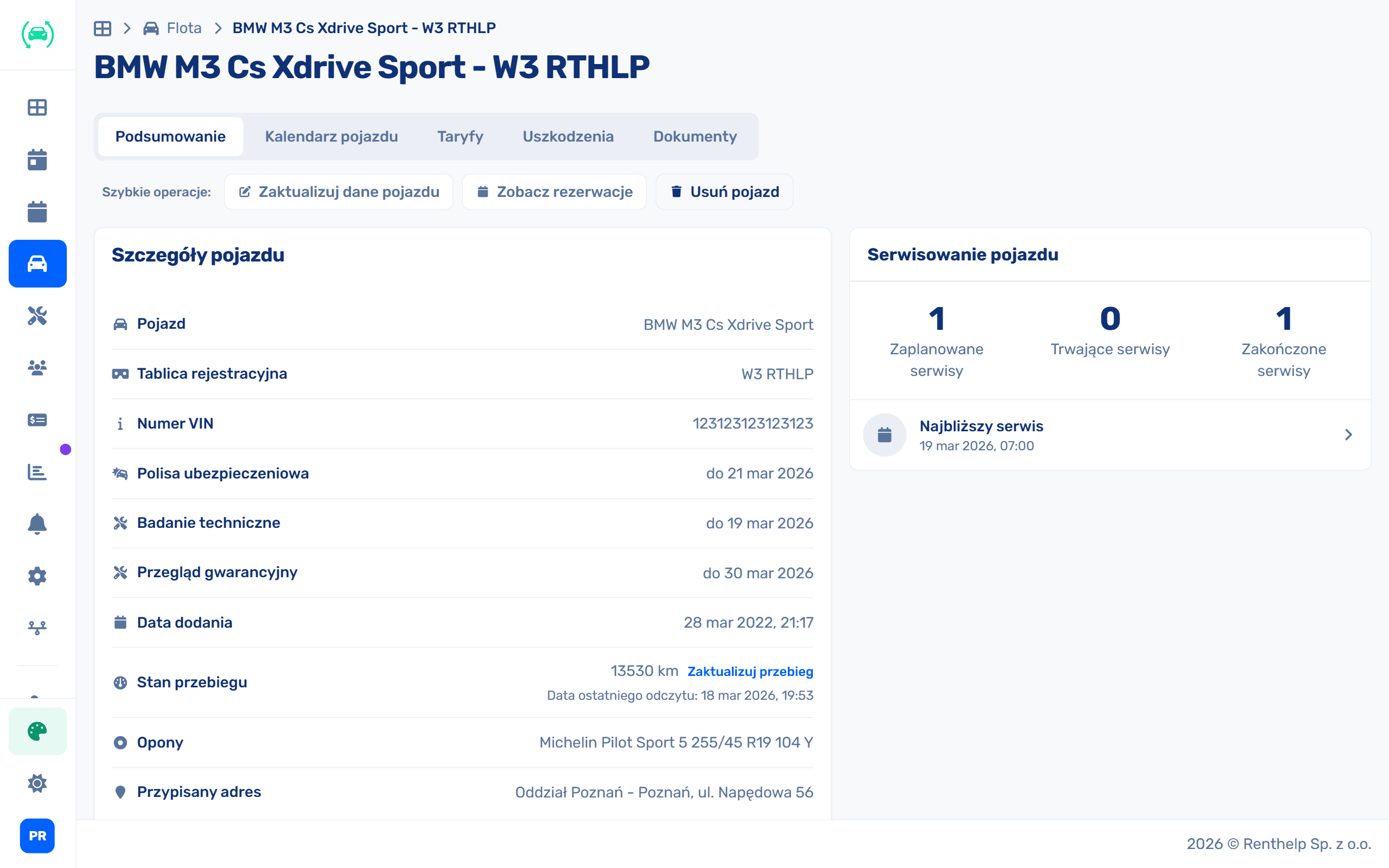
Task: Open the users group icon in sidebar
Action: [37, 367]
